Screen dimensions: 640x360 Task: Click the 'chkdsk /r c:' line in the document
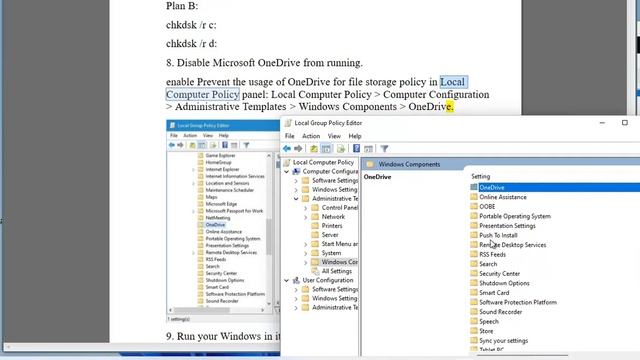pyautogui.click(x=191, y=25)
